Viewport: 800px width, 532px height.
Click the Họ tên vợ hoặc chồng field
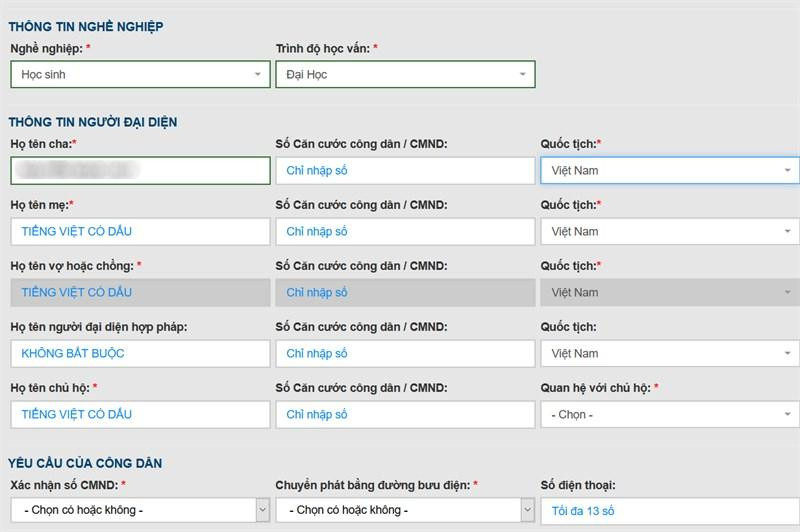[140, 292]
